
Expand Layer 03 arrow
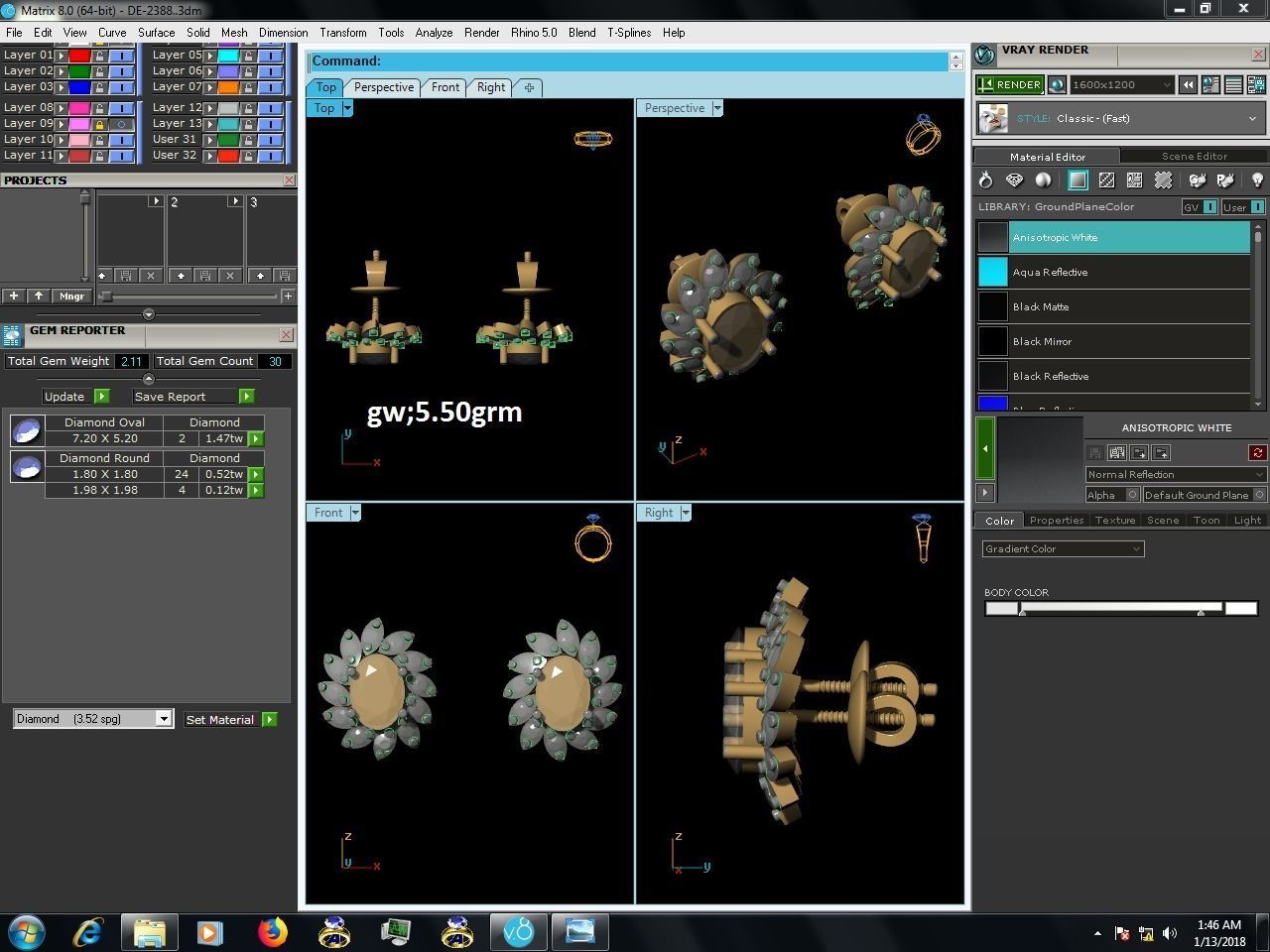(x=62, y=87)
